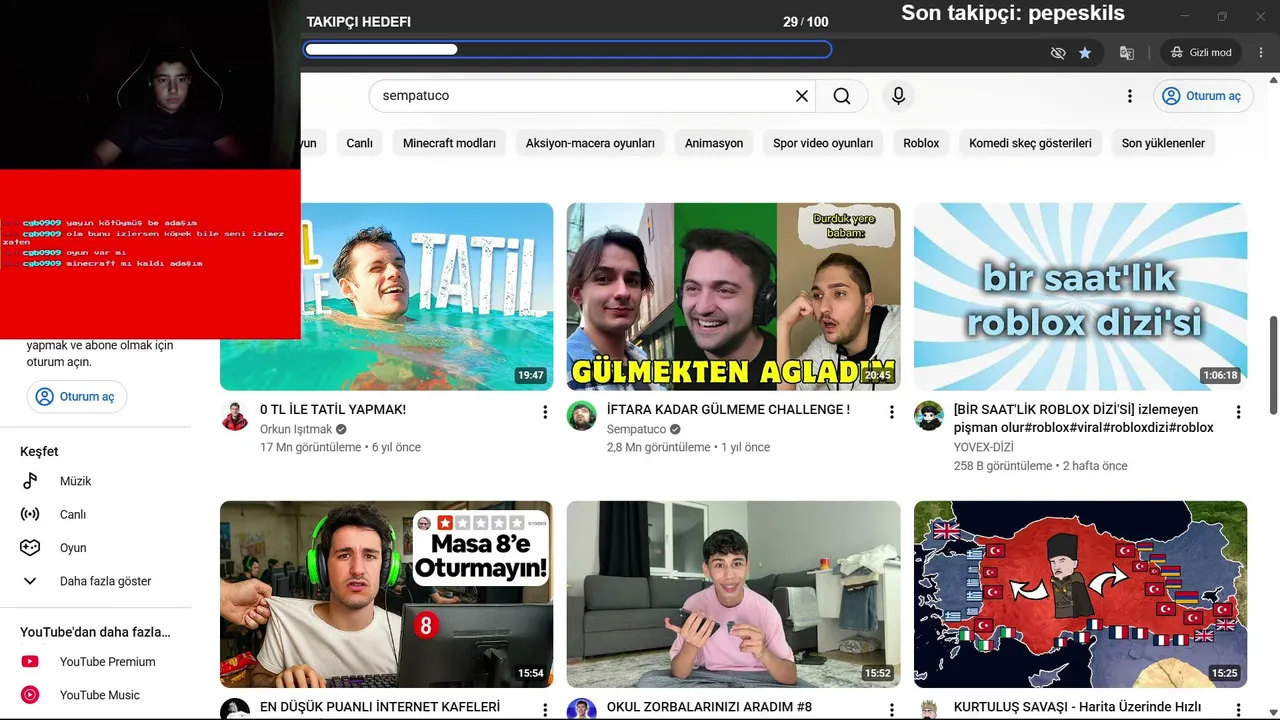Click the YOVEX-DİZİ channel avatar
This screenshot has width=1280, height=720.
[x=929, y=416]
